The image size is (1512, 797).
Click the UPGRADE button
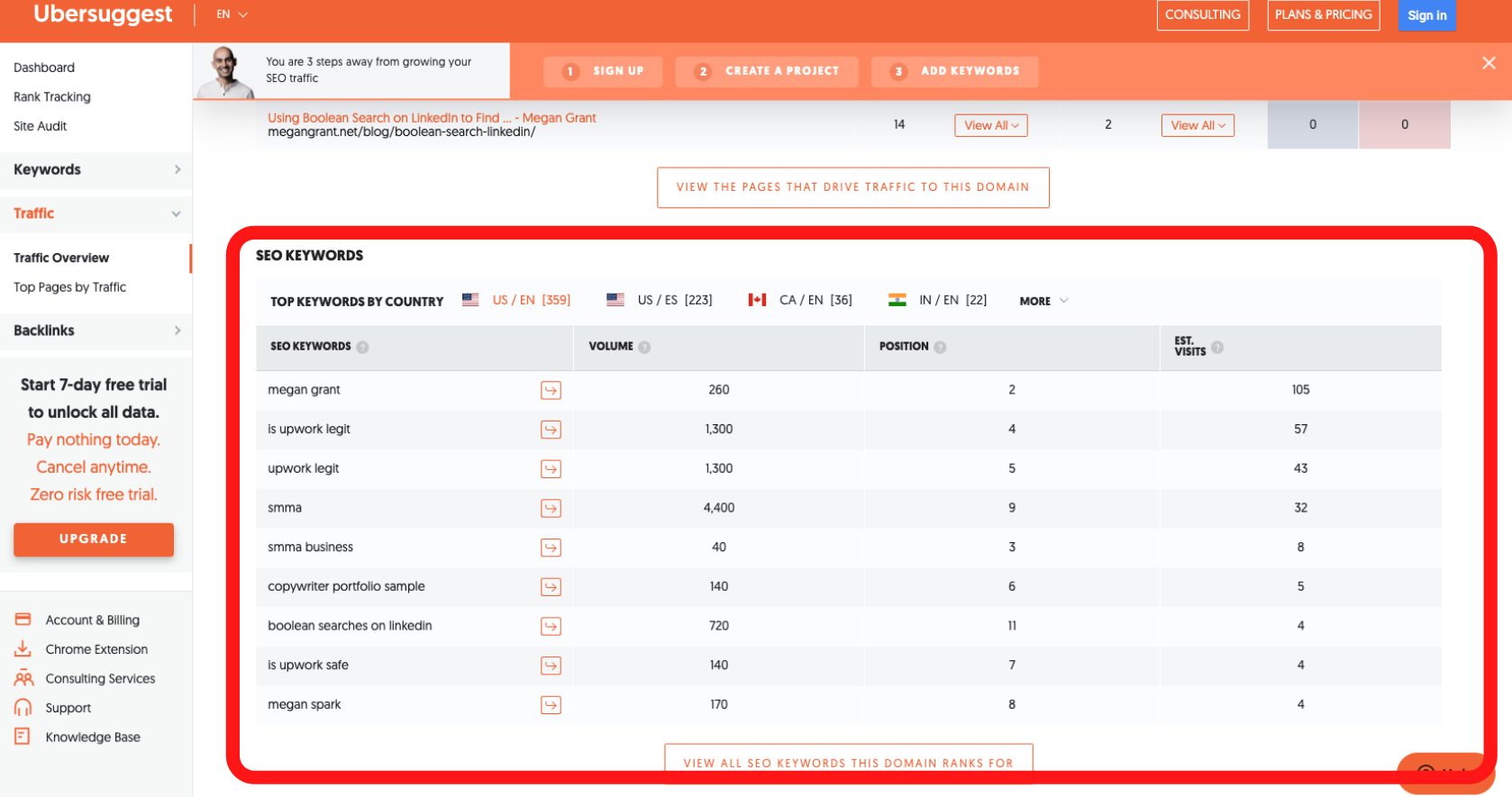pos(94,539)
